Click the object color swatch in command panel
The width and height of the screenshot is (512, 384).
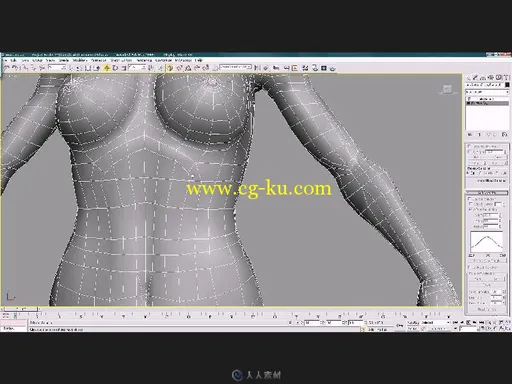(x=507, y=85)
